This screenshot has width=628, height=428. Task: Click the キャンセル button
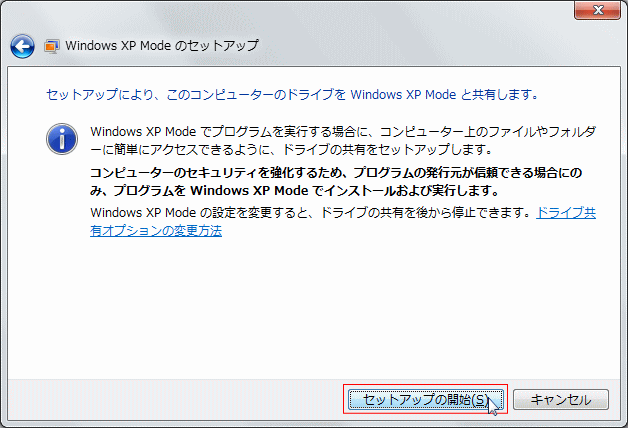pos(561,400)
